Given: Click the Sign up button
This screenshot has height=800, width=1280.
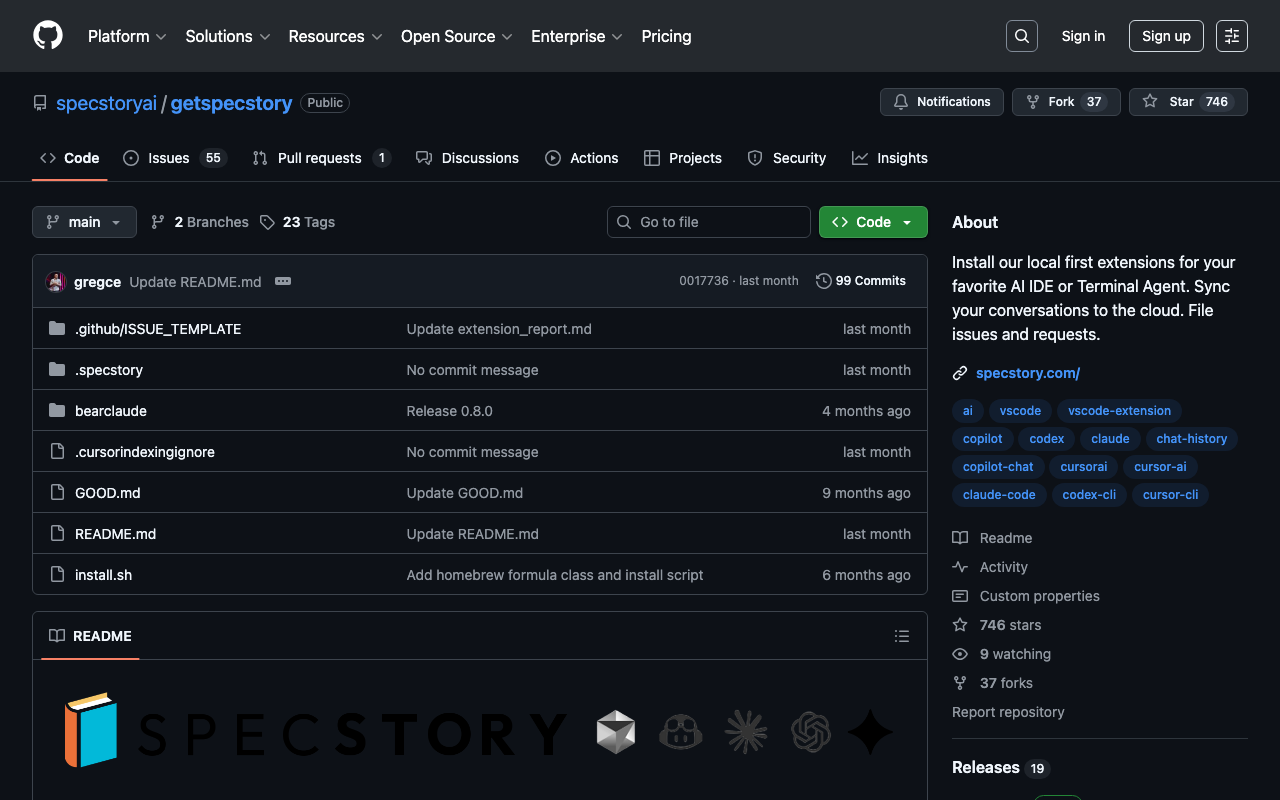Looking at the screenshot, I should 1165,36.
